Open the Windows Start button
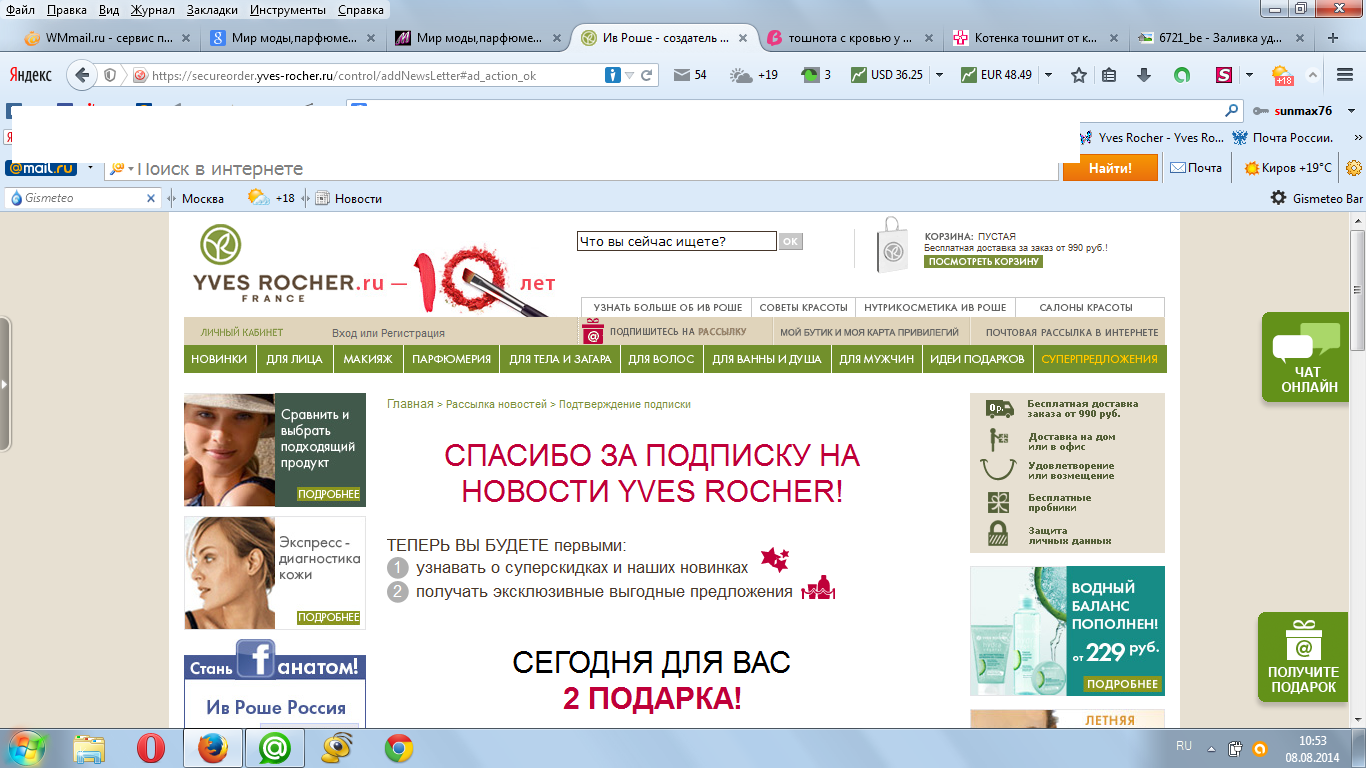 [x=27, y=748]
